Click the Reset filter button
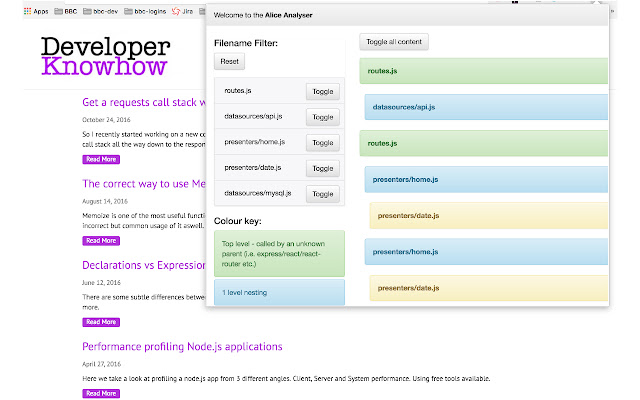 (230, 62)
